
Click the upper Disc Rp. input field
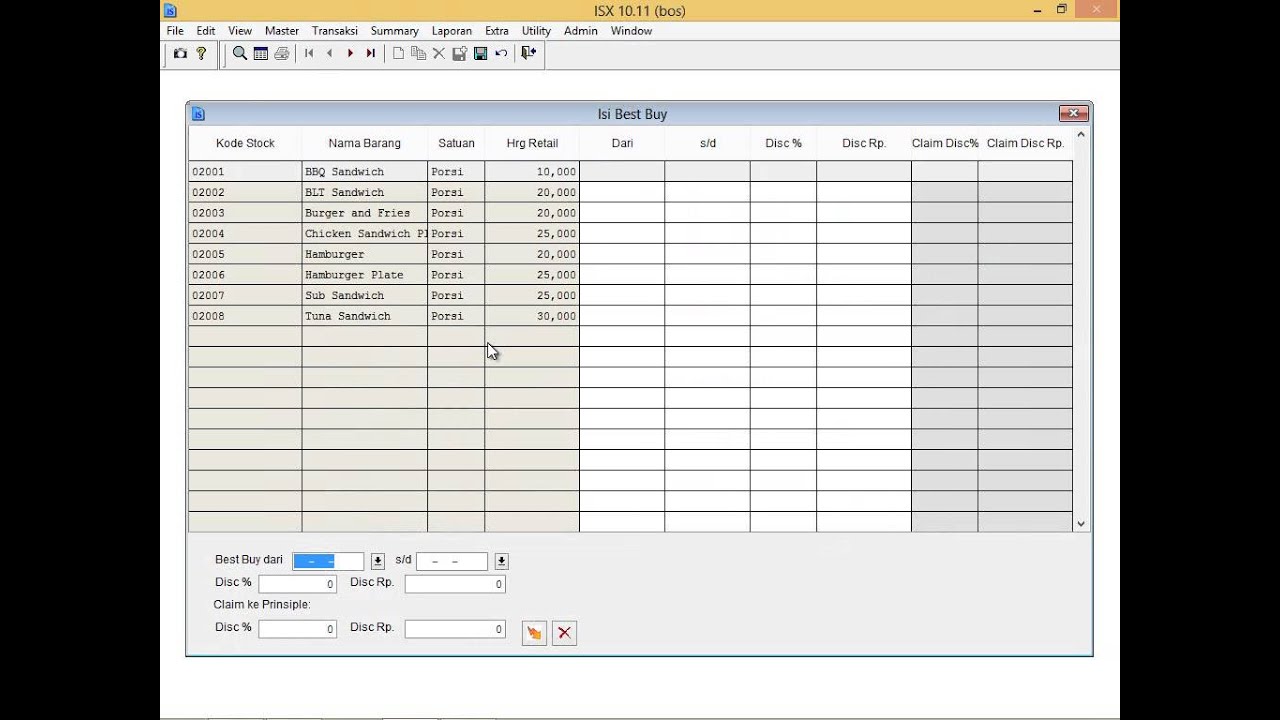click(x=455, y=584)
